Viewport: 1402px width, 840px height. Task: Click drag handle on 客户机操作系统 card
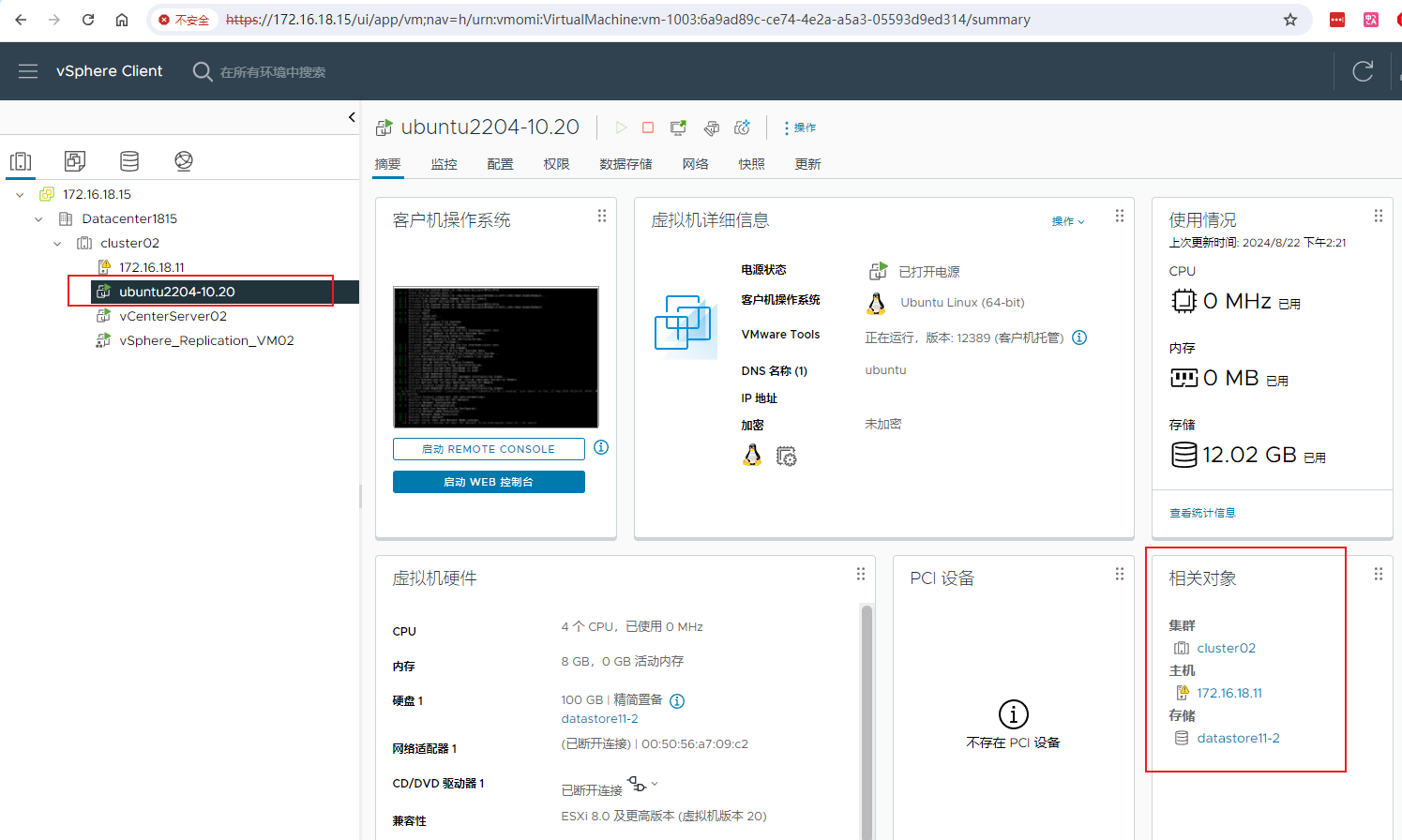pyautogui.click(x=602, y=216)
